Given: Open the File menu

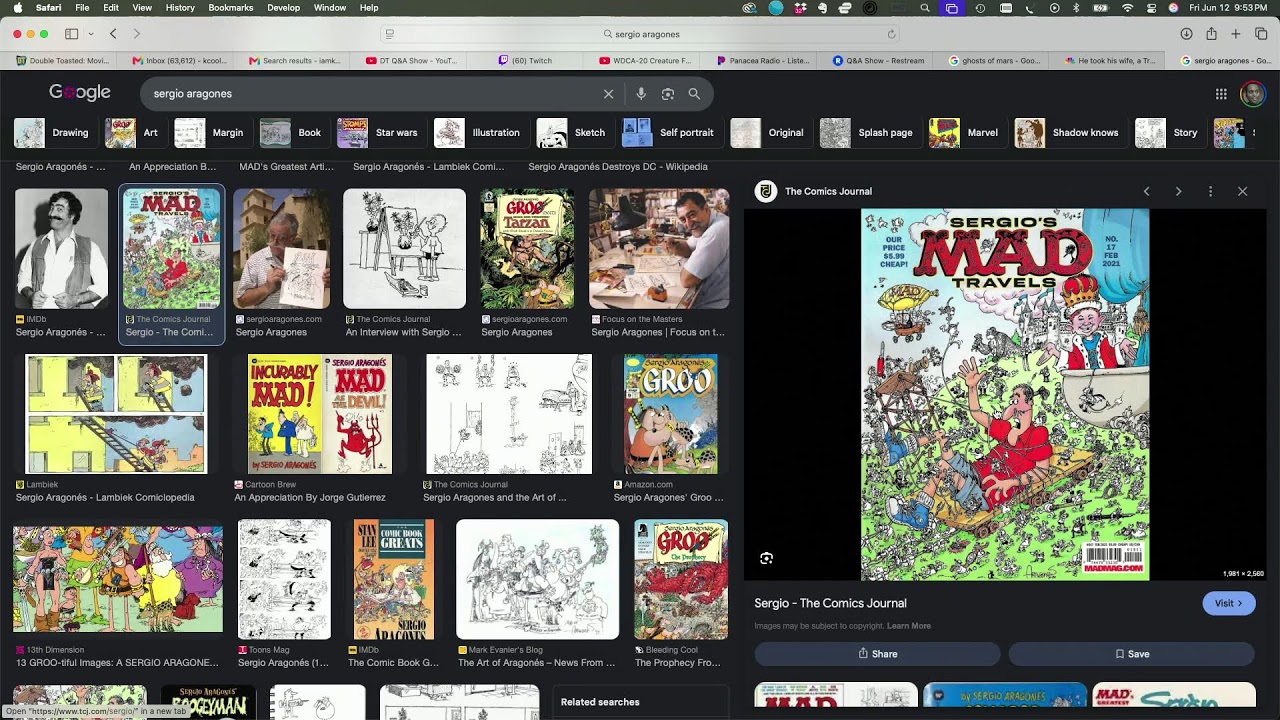Looking at the screenshot, I should point(82,8).
